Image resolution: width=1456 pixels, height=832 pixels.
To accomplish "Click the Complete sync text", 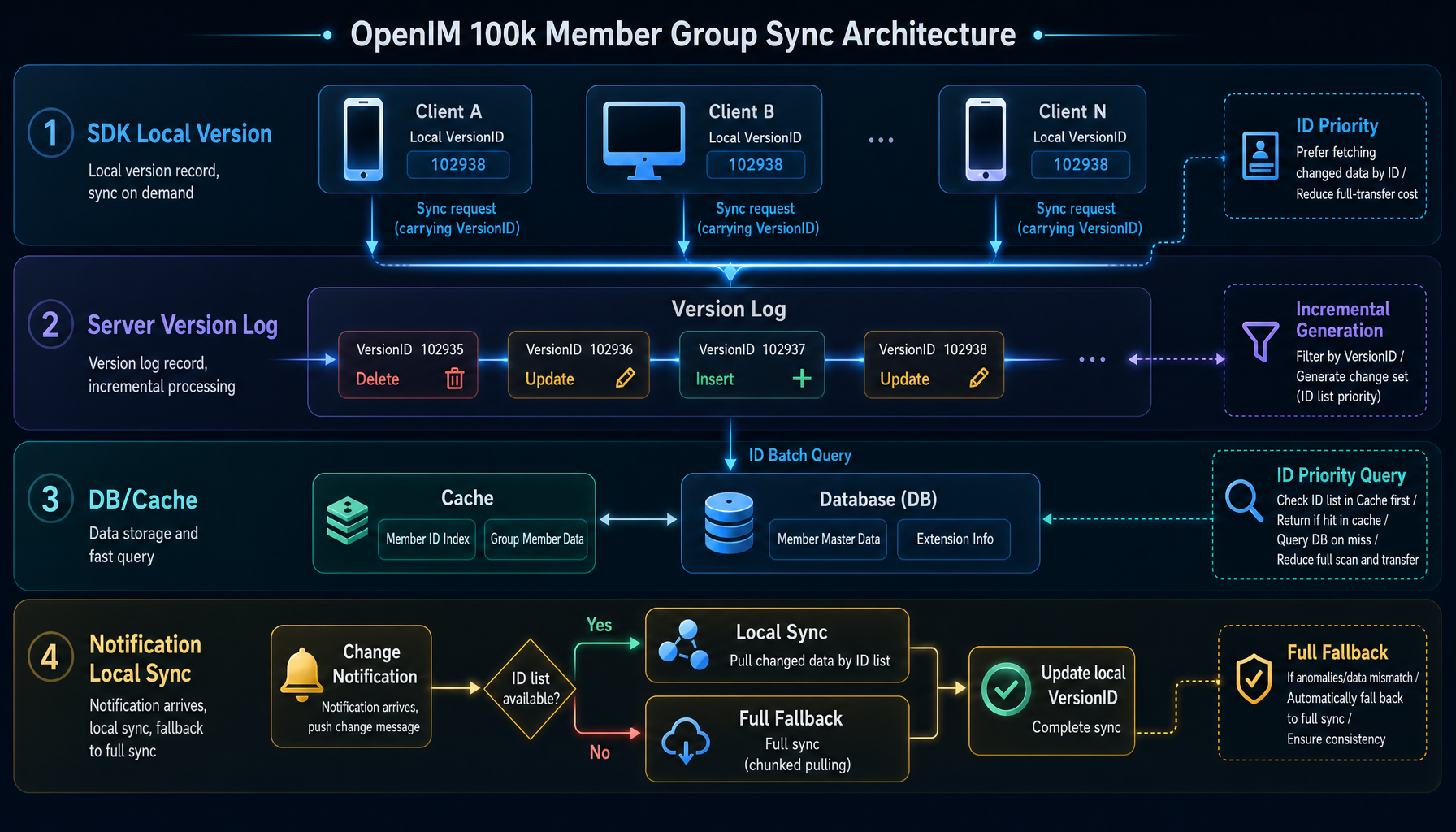I will 1077,727.
